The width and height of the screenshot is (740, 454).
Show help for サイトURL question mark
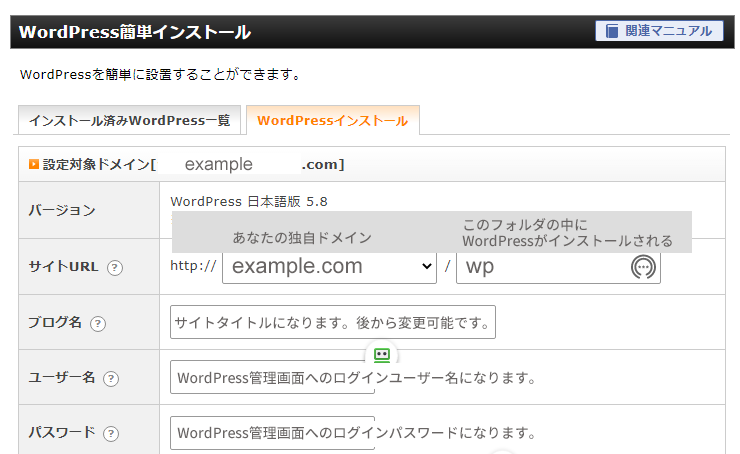pyautogui.click(x=115, y=268)
